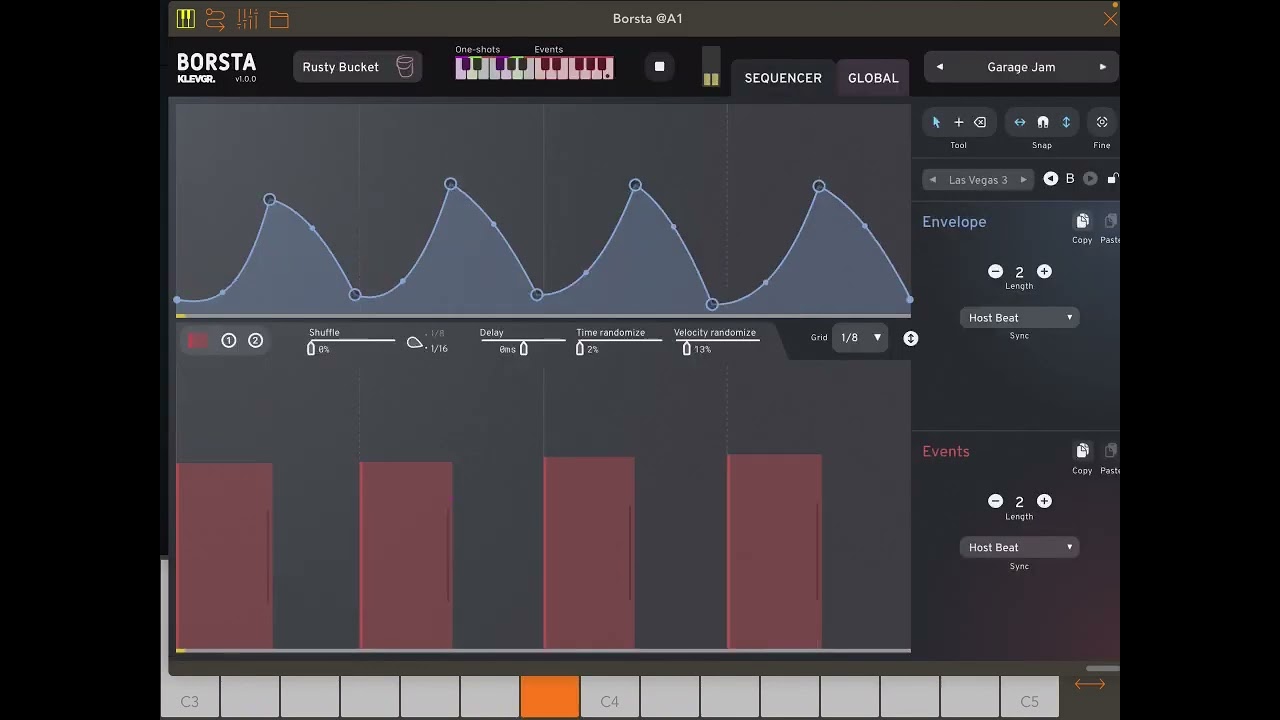
Task: Increase Events length
Action: (x=1044, y=502)
